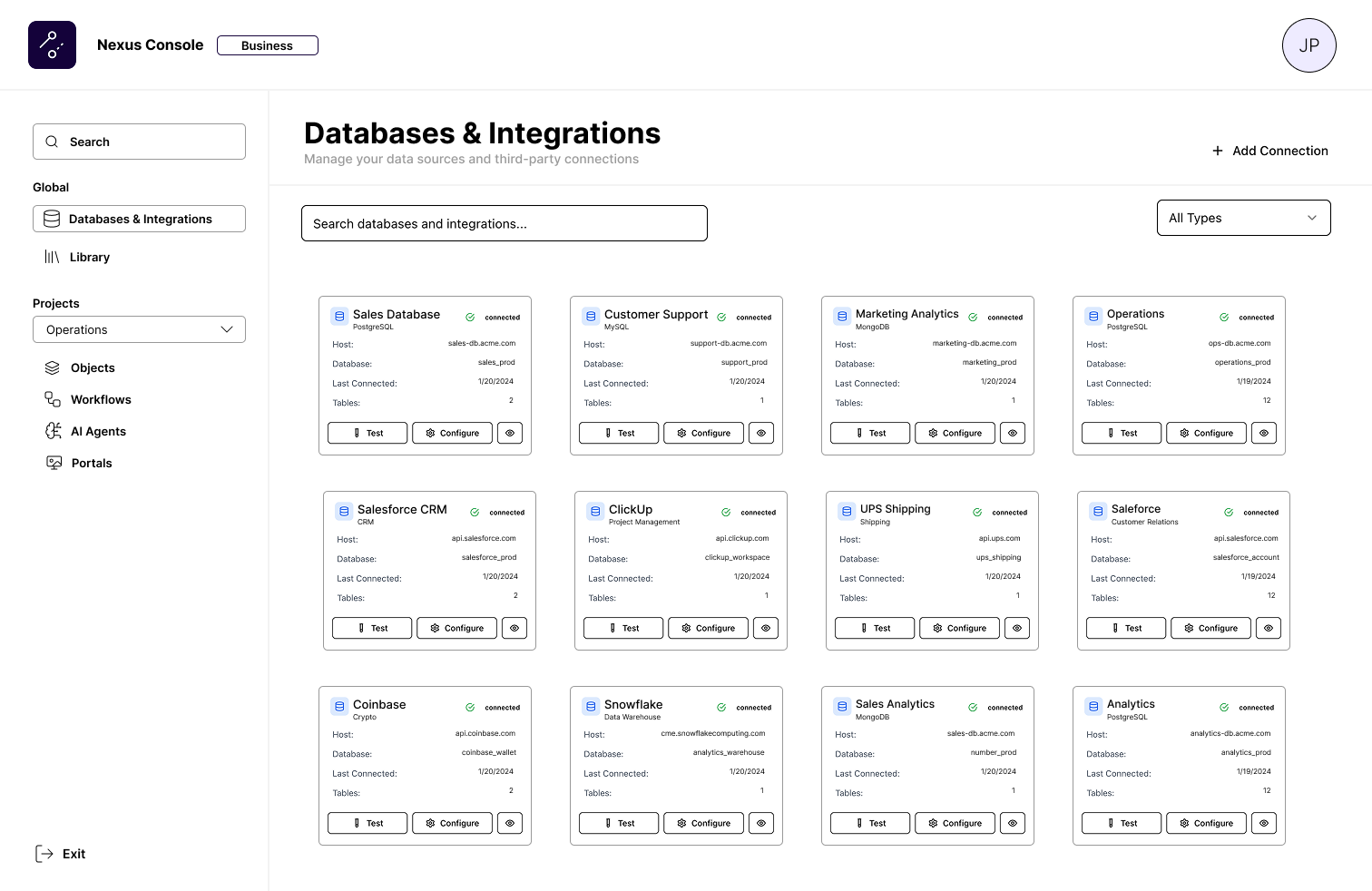1372x891 pixels.
Task: Click the Snowflake card database icon
Action: pyautogui.click(x=591, y=707)
